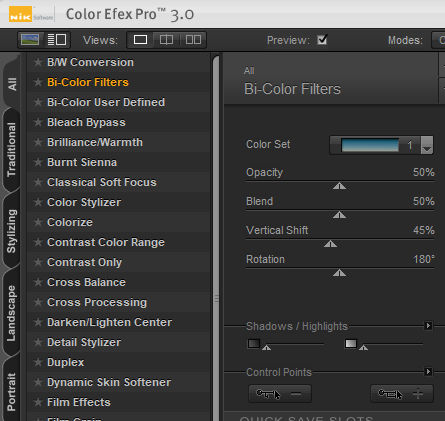Open the Traditional filters tab
This screenshot has height=421, width=445.
point(12,150)
